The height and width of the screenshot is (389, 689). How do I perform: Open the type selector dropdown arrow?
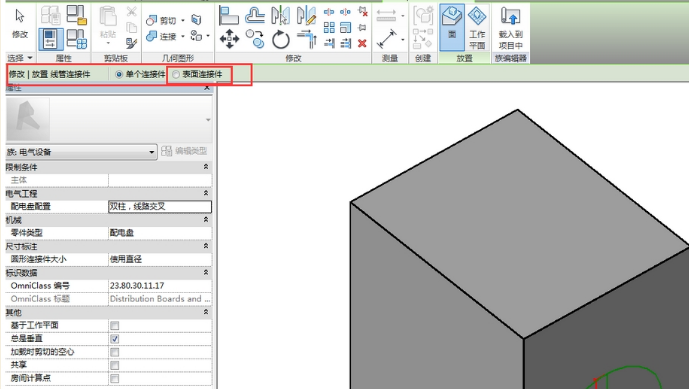pos(208,120)
